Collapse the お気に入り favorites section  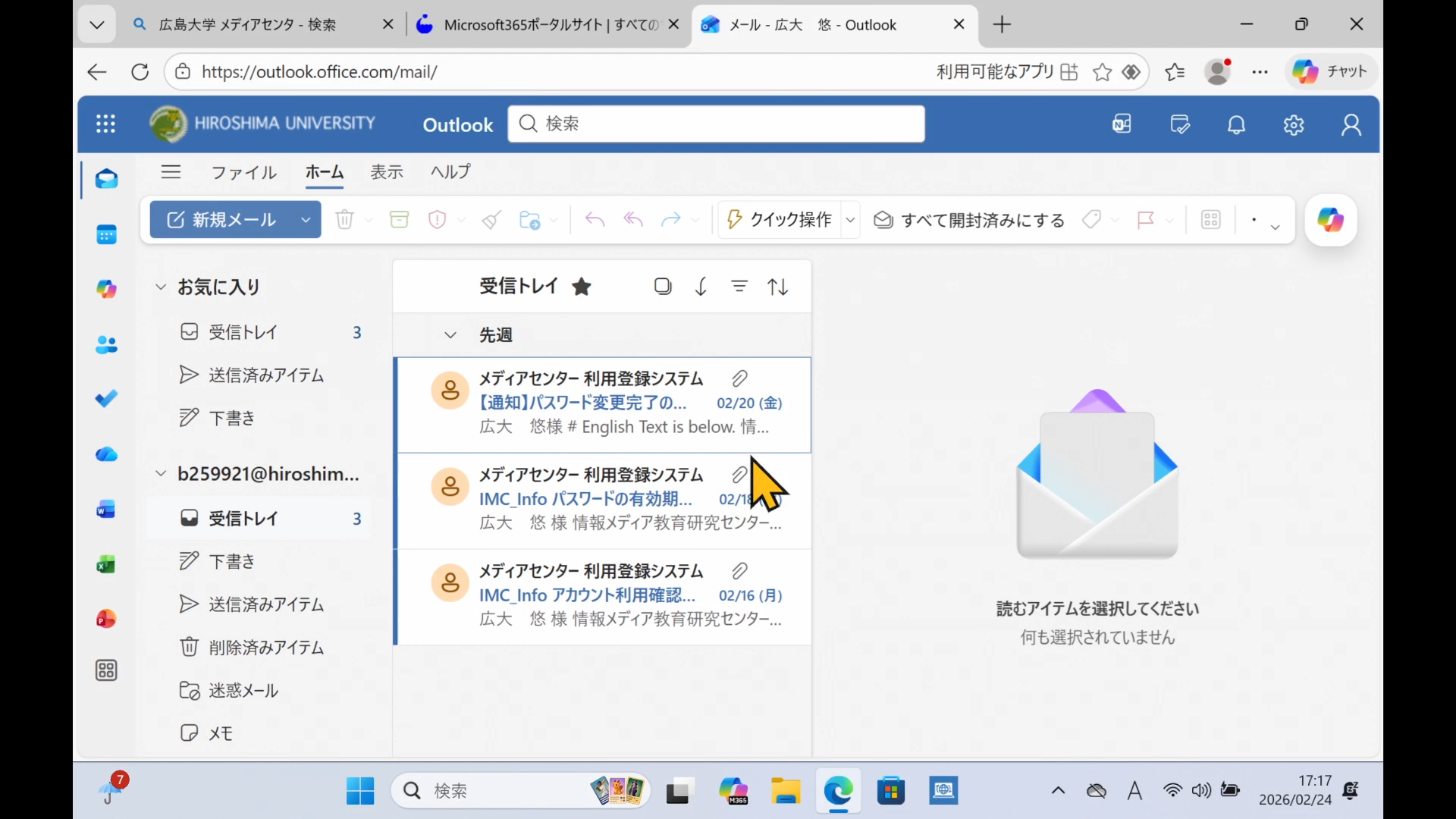160,287
